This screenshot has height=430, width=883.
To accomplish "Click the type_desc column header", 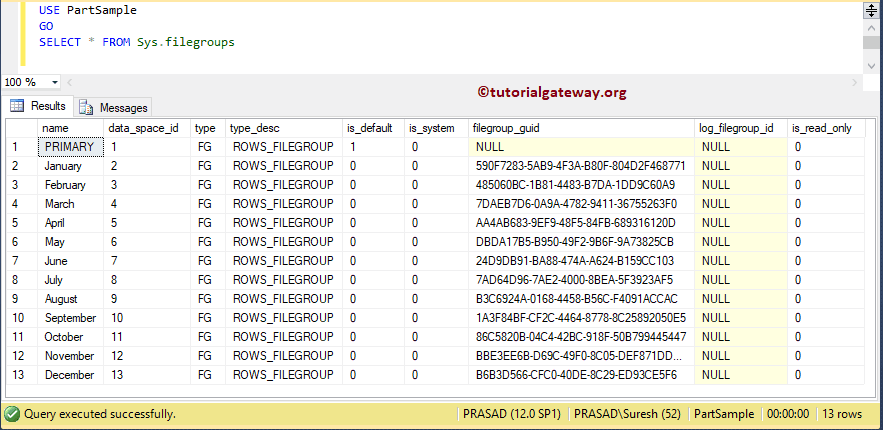I will 284,128.
